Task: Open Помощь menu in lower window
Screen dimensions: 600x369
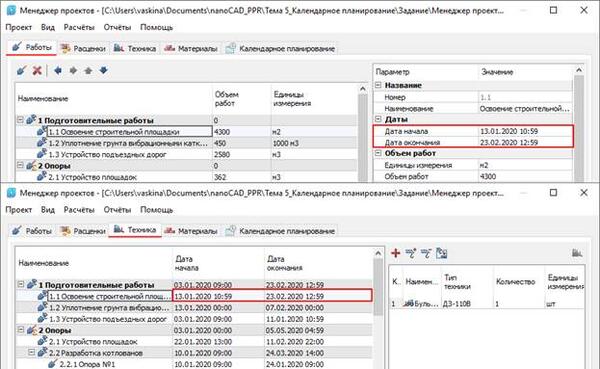Action: 156,210
